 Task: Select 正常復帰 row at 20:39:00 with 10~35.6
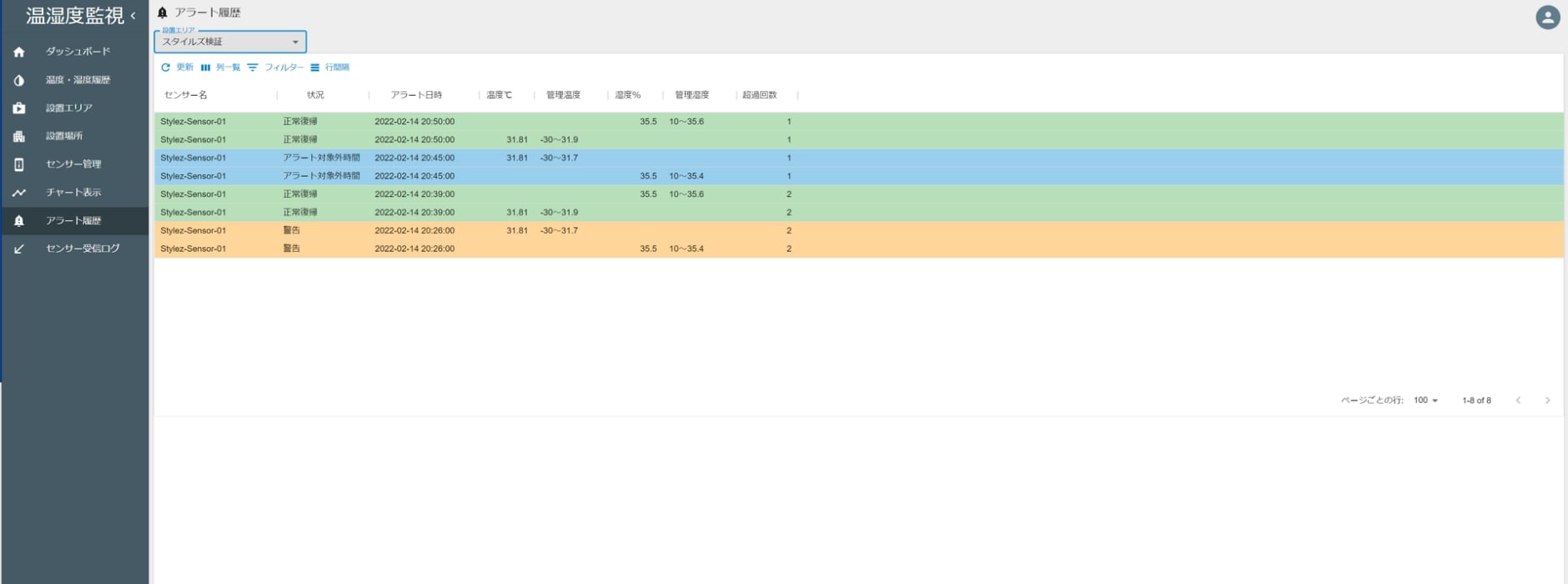(x=858, y=194)
